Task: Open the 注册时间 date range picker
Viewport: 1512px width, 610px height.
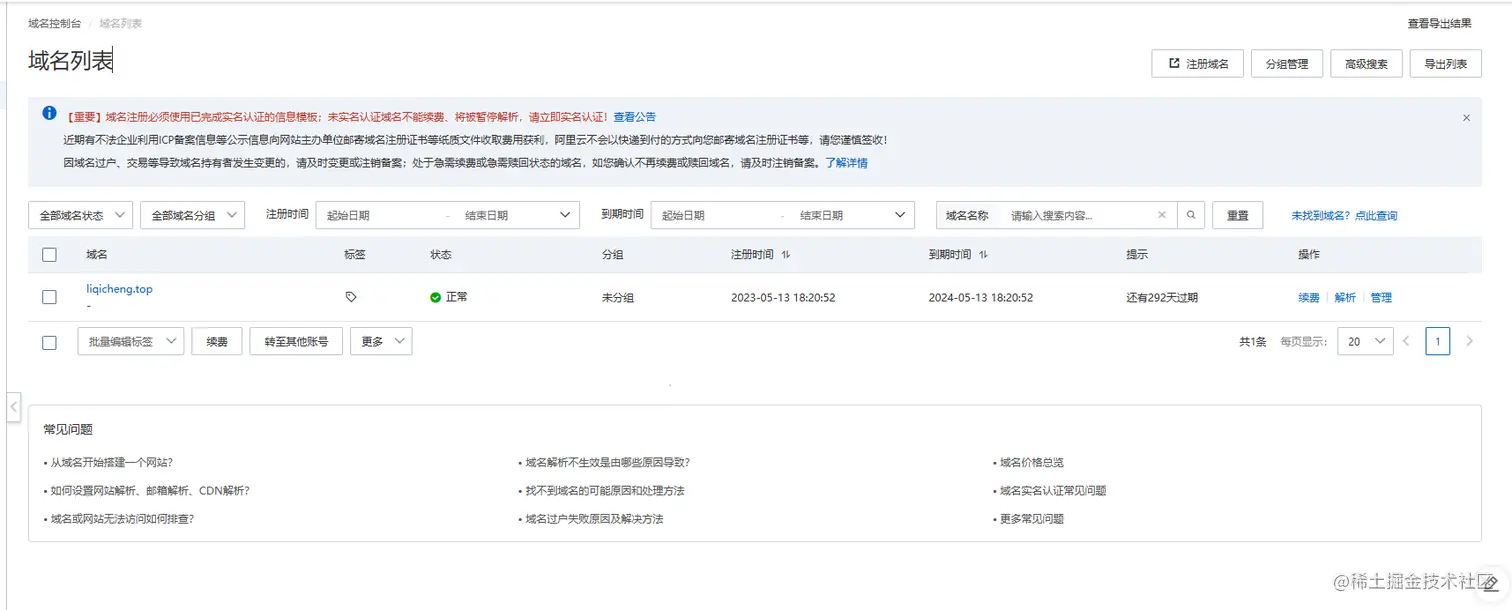Action: coord(448,215)
